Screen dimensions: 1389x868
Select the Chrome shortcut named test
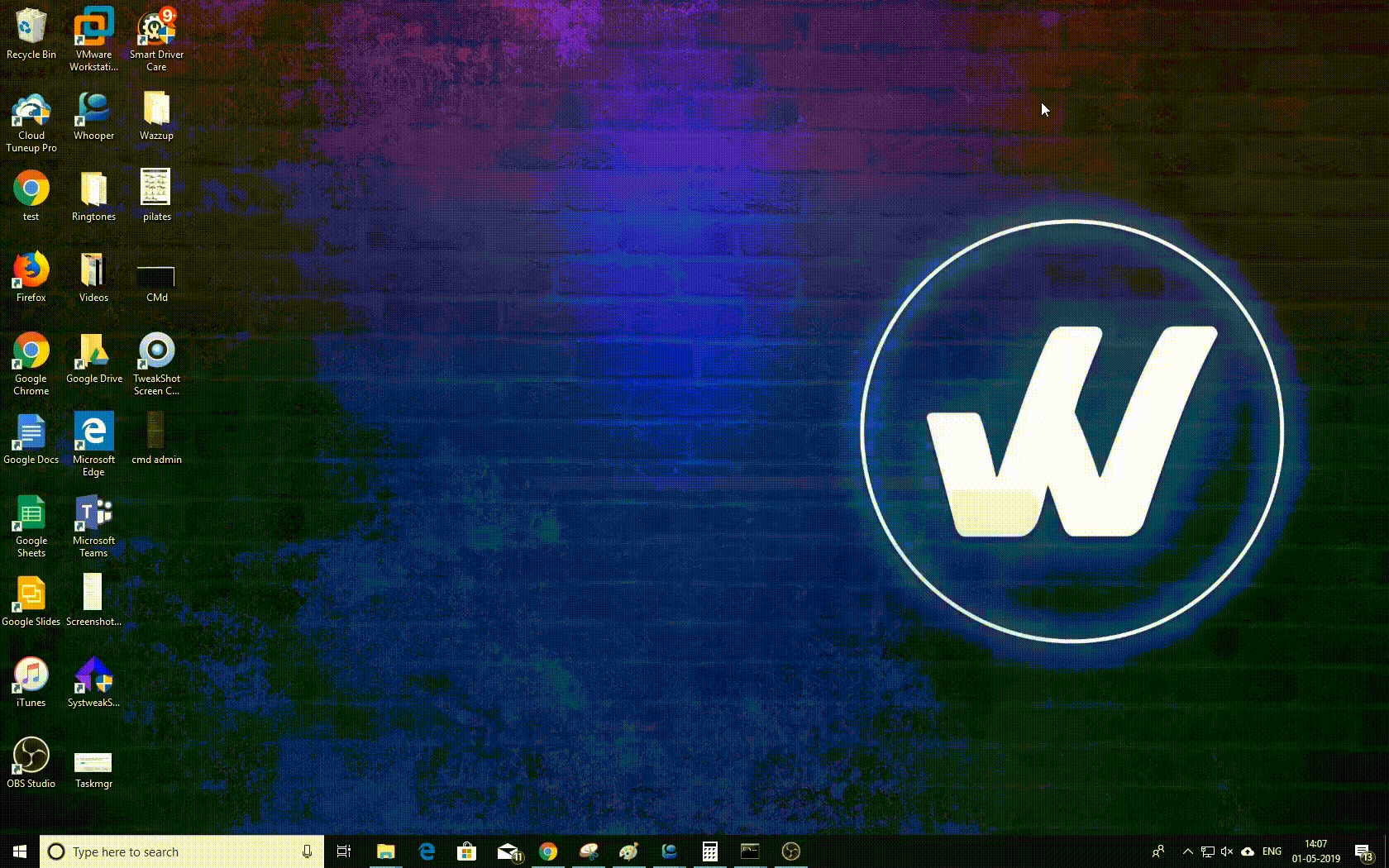31,196
